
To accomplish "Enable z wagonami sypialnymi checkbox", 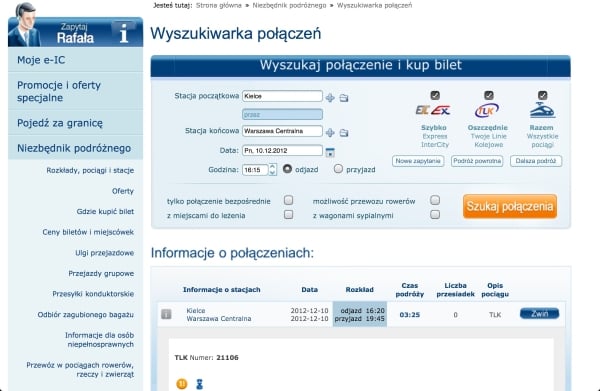I will tap(435, 214).
